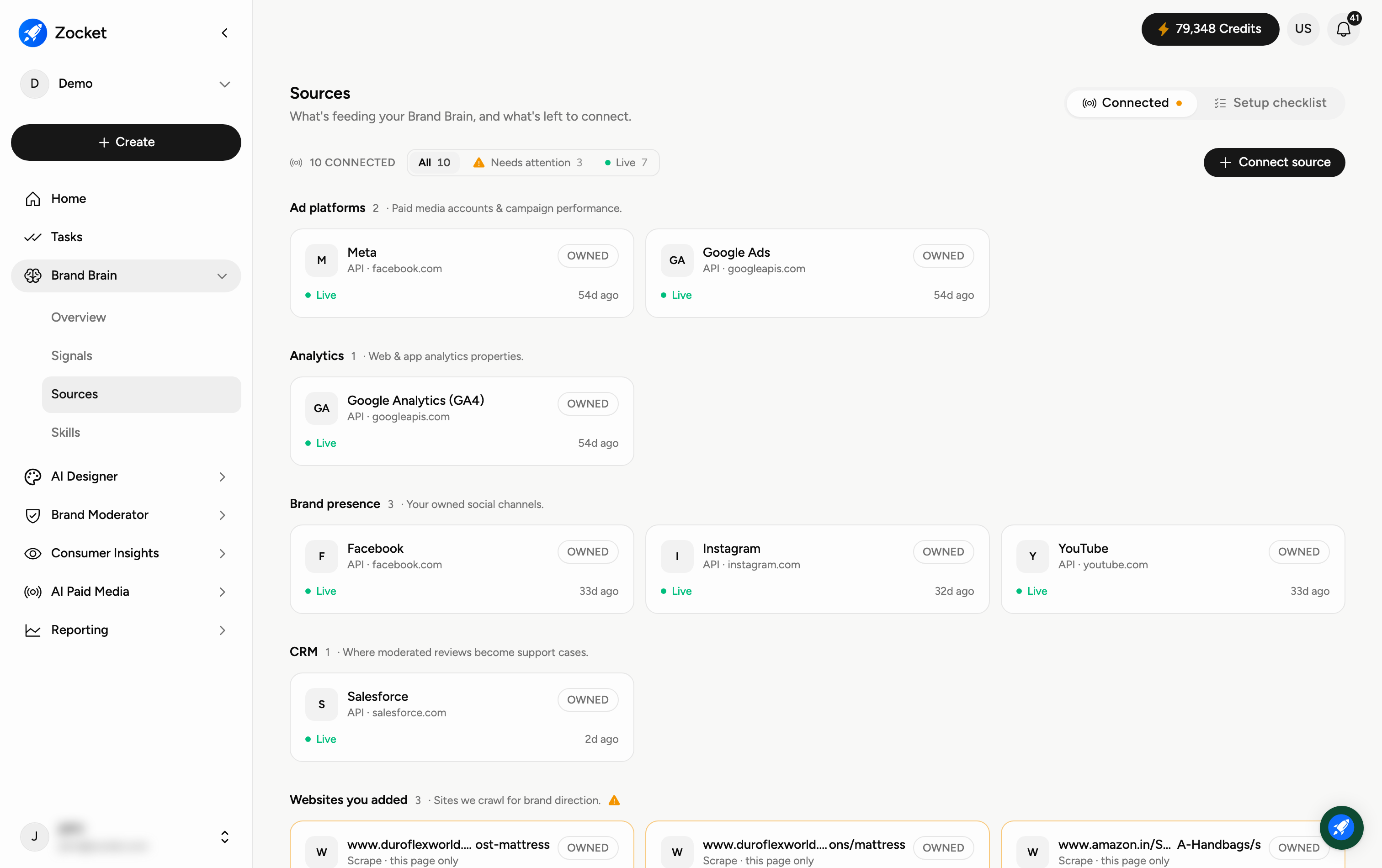Click the Connect source button

(x=1274, y=162)
